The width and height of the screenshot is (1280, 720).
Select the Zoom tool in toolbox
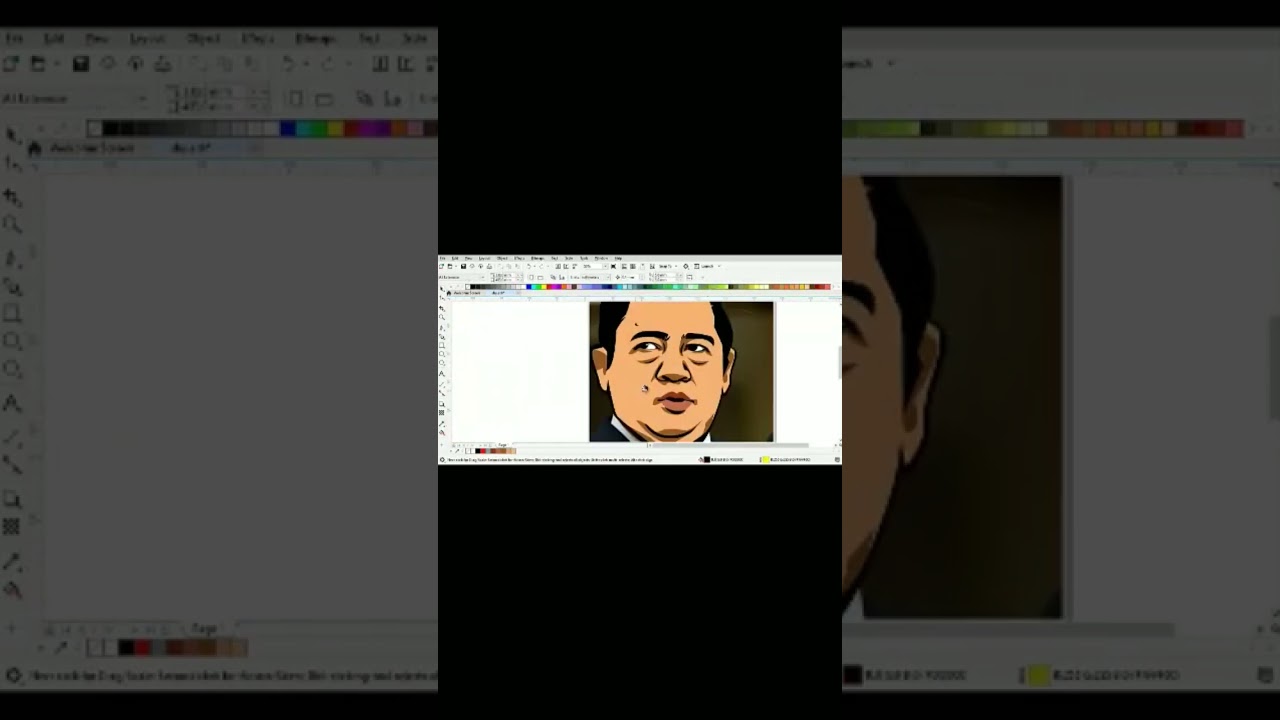[442, 317]
